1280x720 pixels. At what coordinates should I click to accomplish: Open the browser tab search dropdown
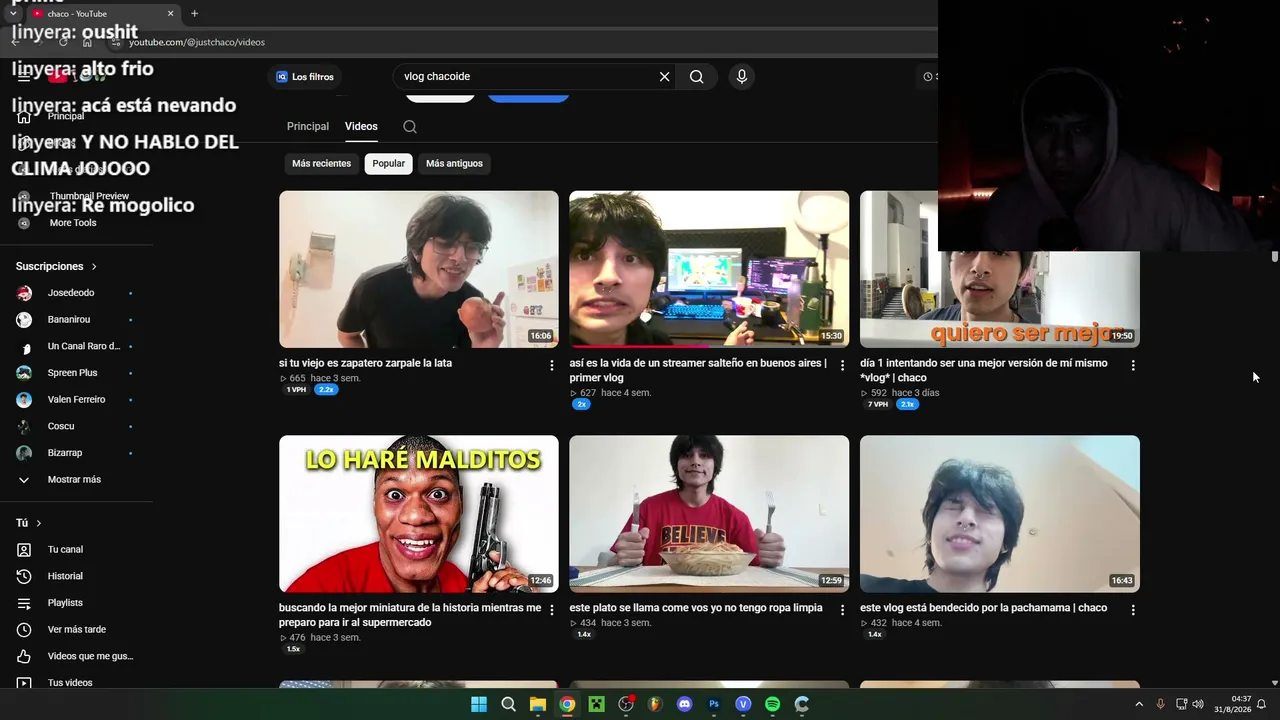pyautogui.click(x=13, y=14)
